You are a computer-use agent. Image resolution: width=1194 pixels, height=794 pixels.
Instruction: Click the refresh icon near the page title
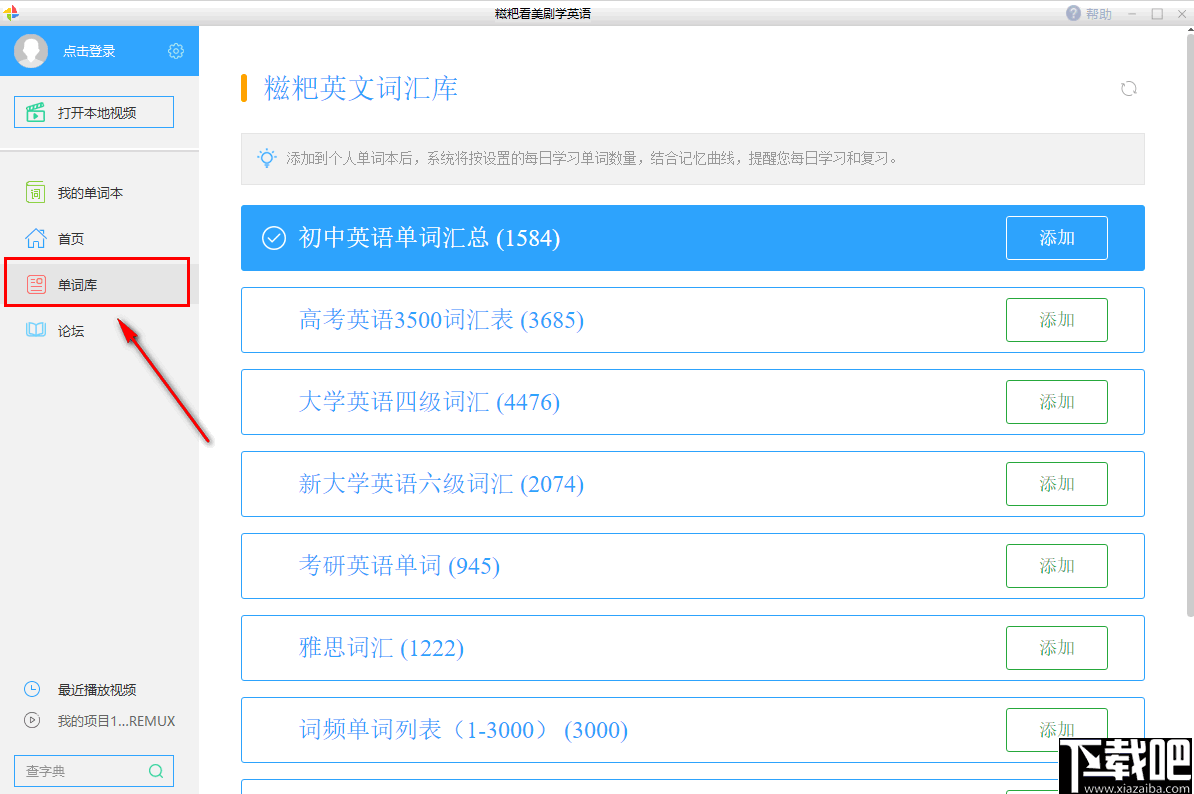coord(1129,88)
